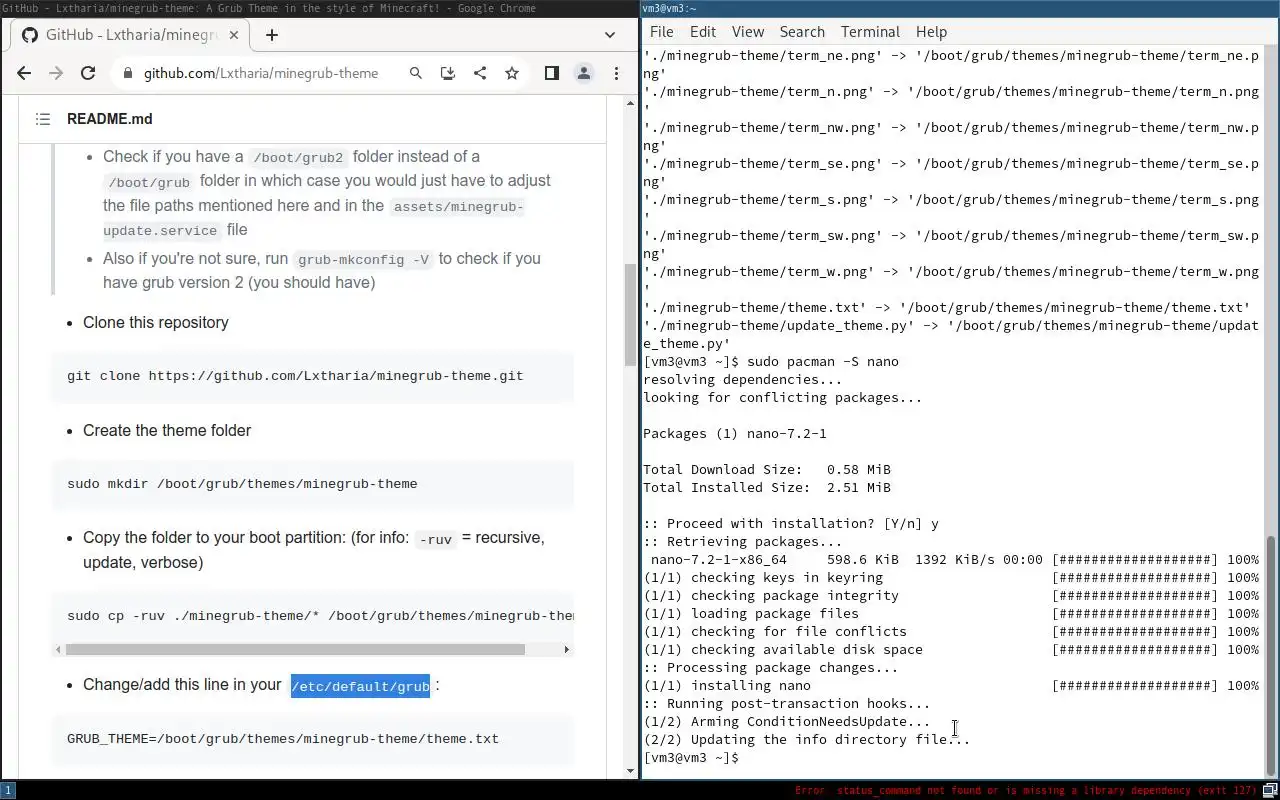This screenshot has width=1280, height=800.
Task: Click the highlighted /etc/default/grub path
Action: tap(360, 686)
